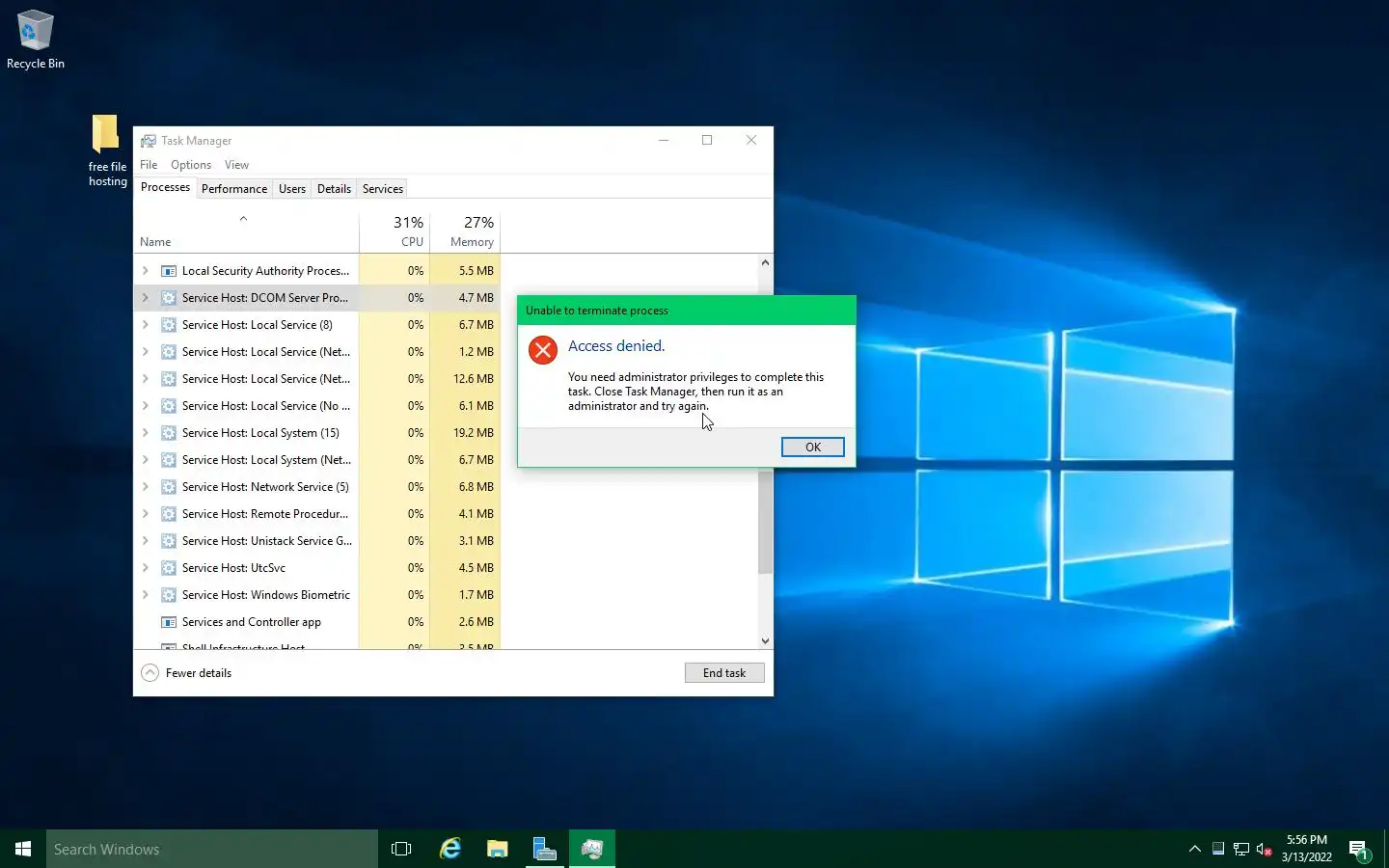Click the gear icon of Local Service (8)
The width and height of the screenshot is (1389, 868).
(x=169, y=325)
